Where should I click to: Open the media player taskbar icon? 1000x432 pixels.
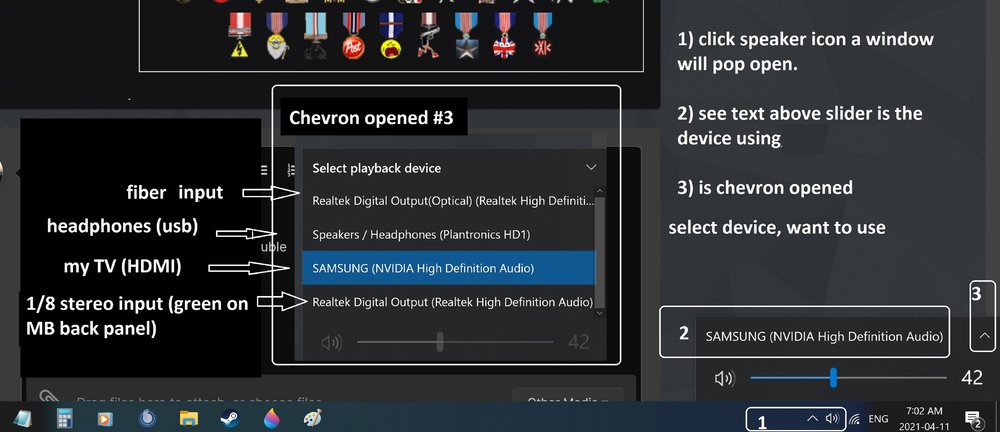pyautogui.click(x=105, y=417)
